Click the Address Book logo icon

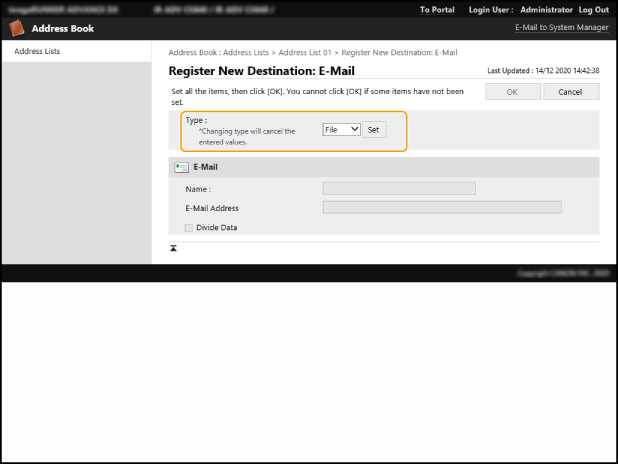point(17,28)
